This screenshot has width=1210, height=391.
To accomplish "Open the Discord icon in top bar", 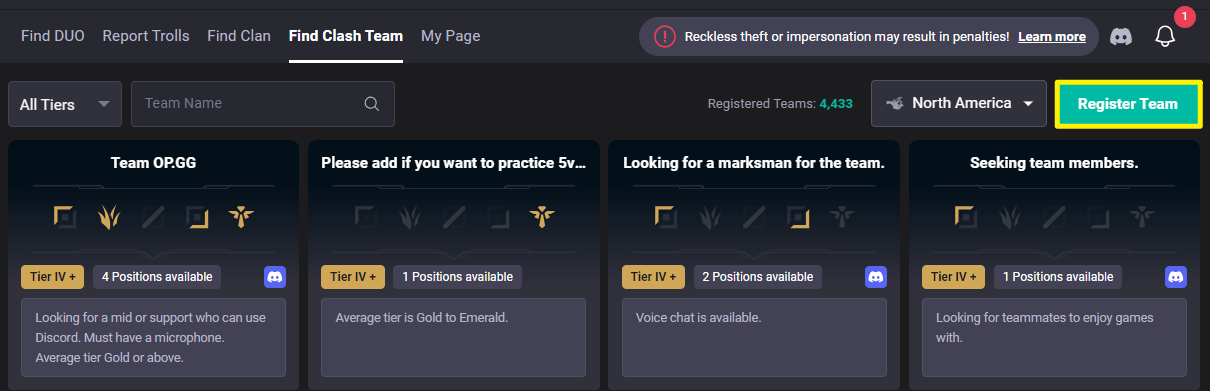I will [1121, 36].
